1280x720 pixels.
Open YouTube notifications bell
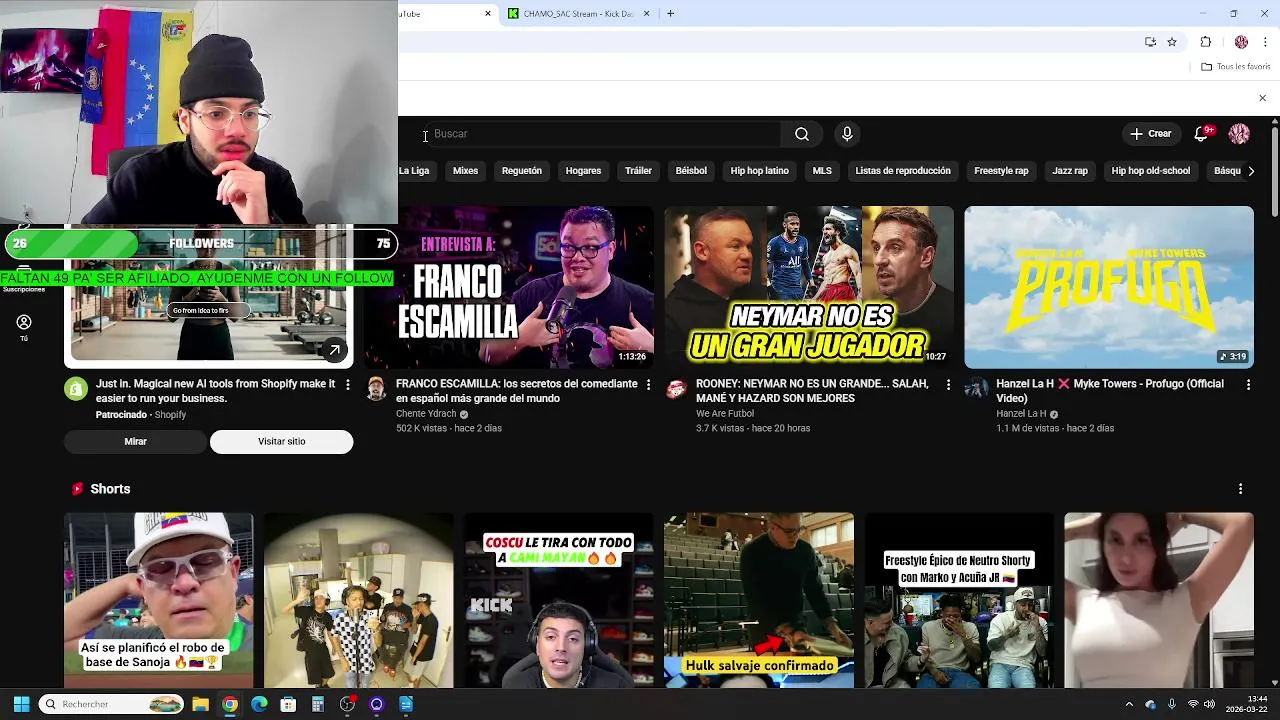[1202, 134]
